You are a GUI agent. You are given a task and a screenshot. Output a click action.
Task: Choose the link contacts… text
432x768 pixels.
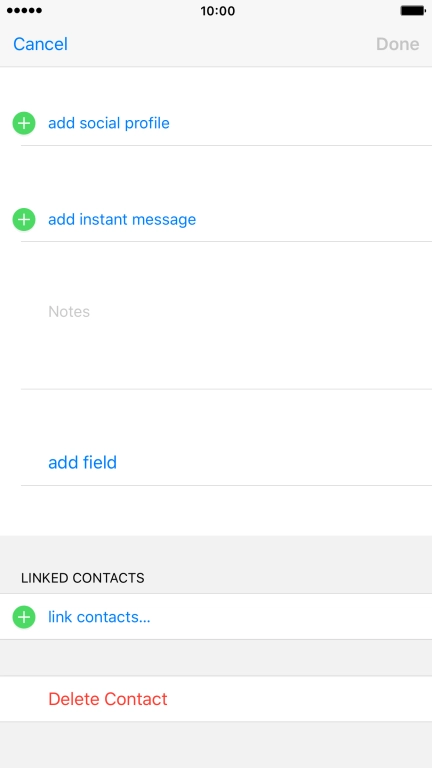point(99,617)
